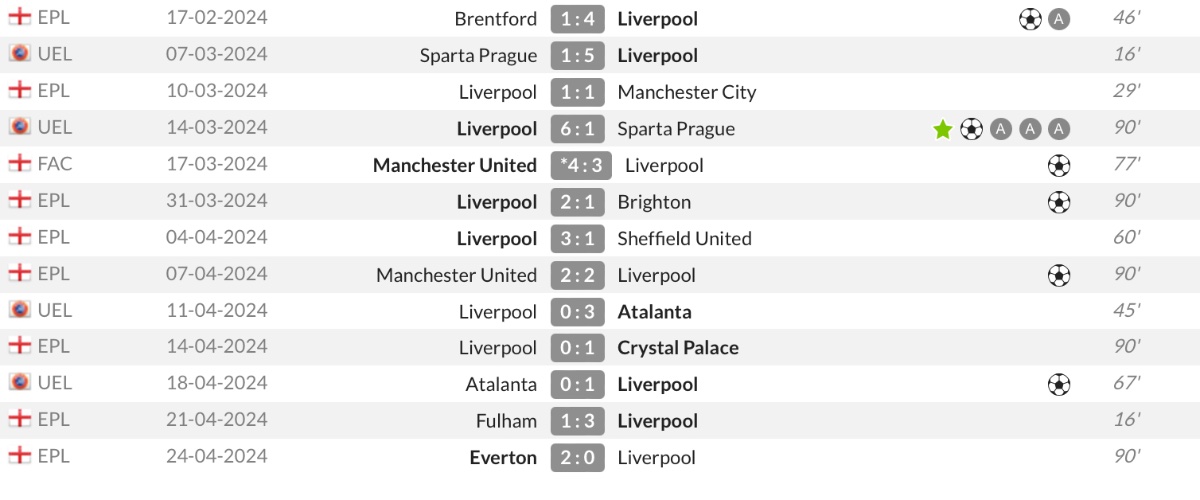Viewport: 1200px width, 500px height.
Task: Click the England flag icon for 10-03-2024 match
Action: 19,91
